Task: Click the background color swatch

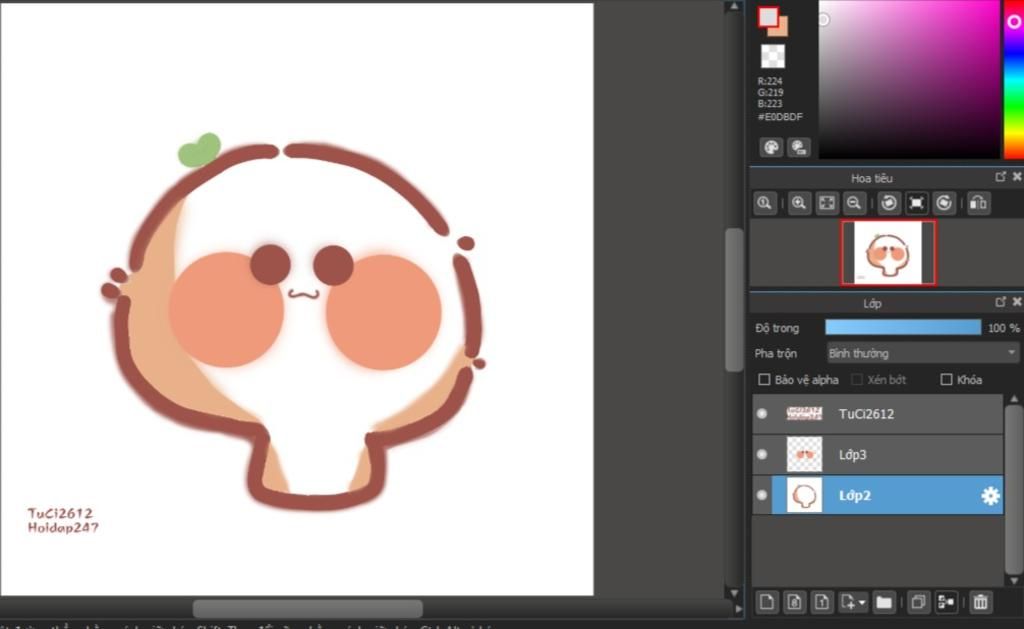Action: (782, 29)
